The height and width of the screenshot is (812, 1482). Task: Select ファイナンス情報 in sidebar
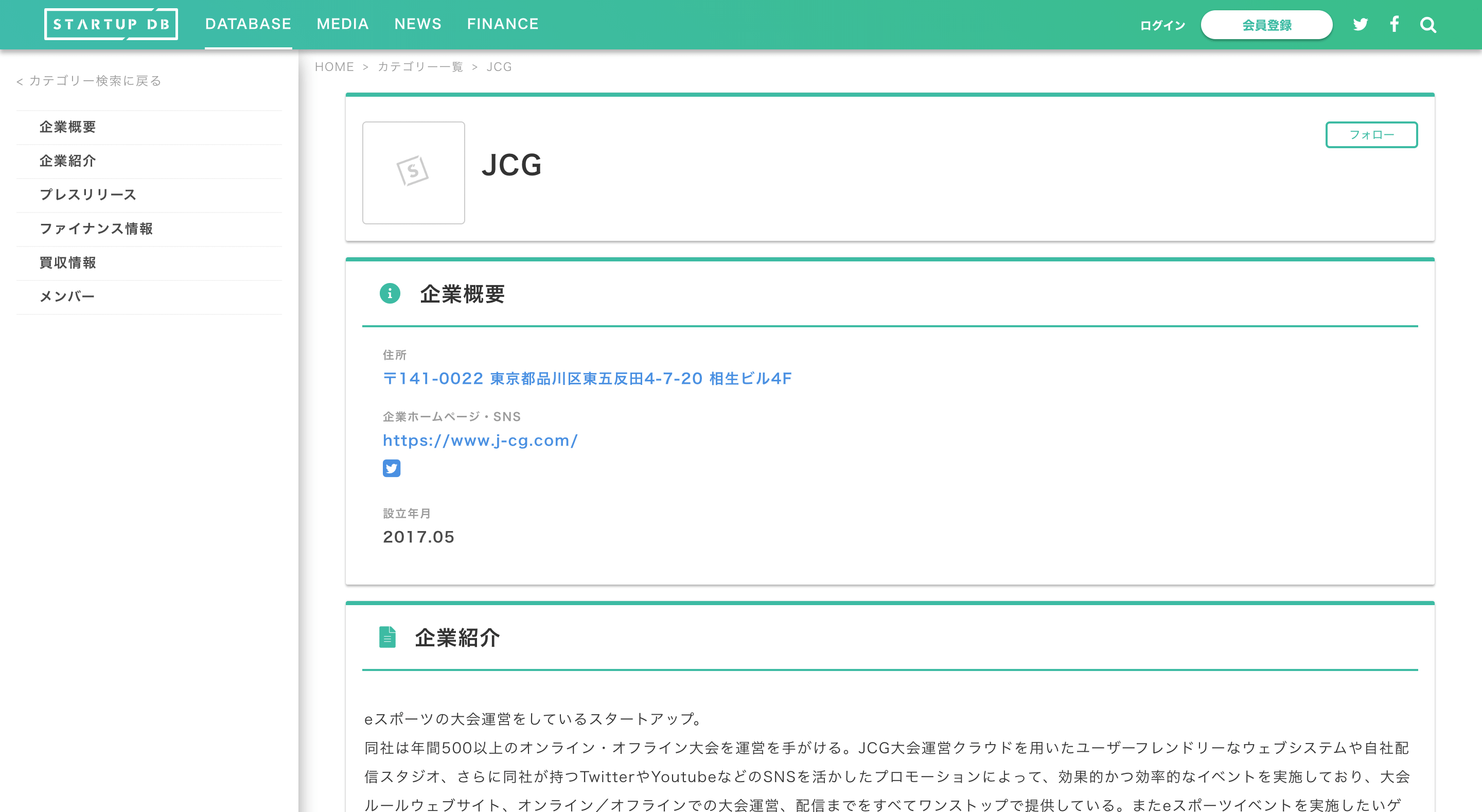pyautogui.click(x=96, y=228)
